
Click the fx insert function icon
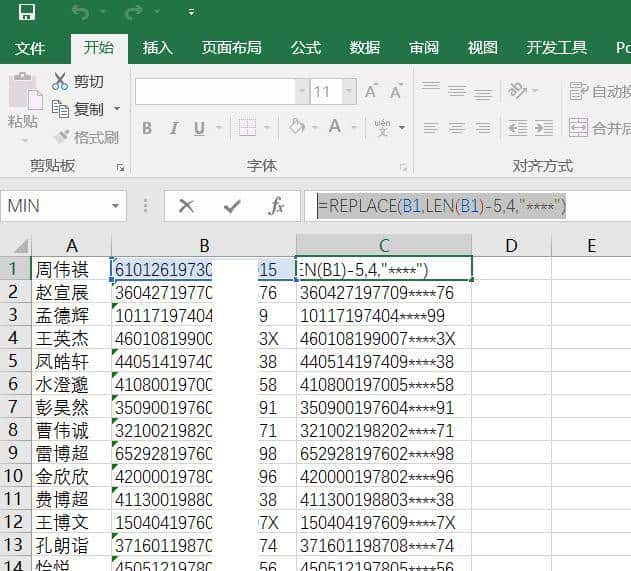pos(277,206)
